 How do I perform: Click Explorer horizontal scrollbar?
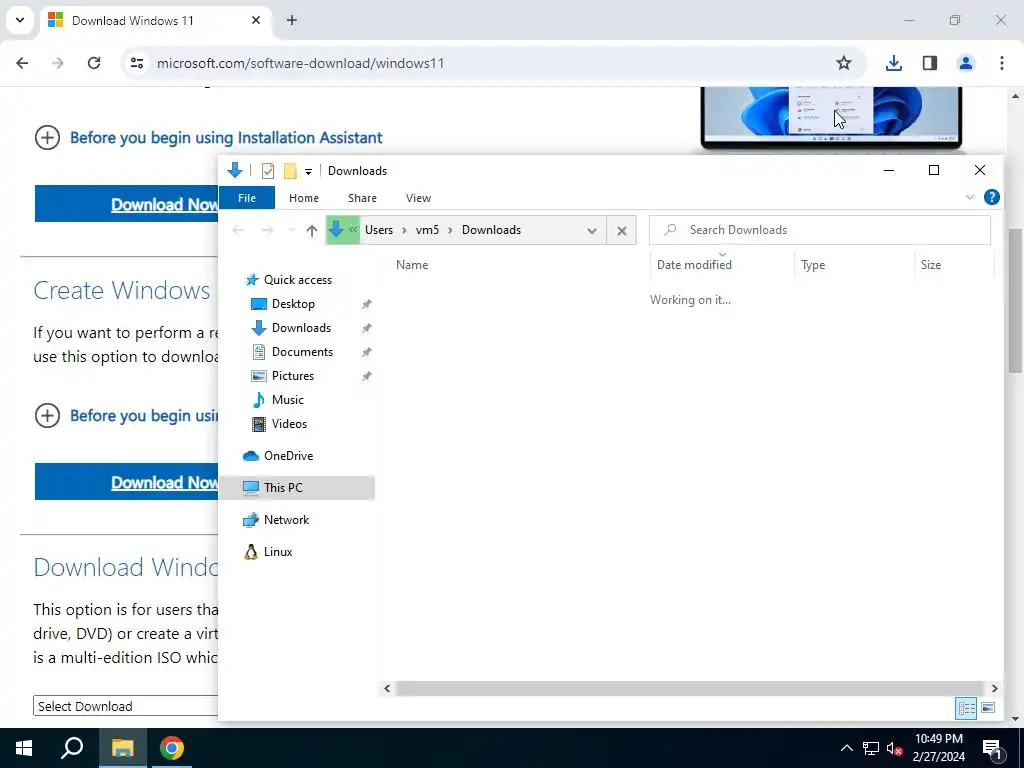pos(689,688)
